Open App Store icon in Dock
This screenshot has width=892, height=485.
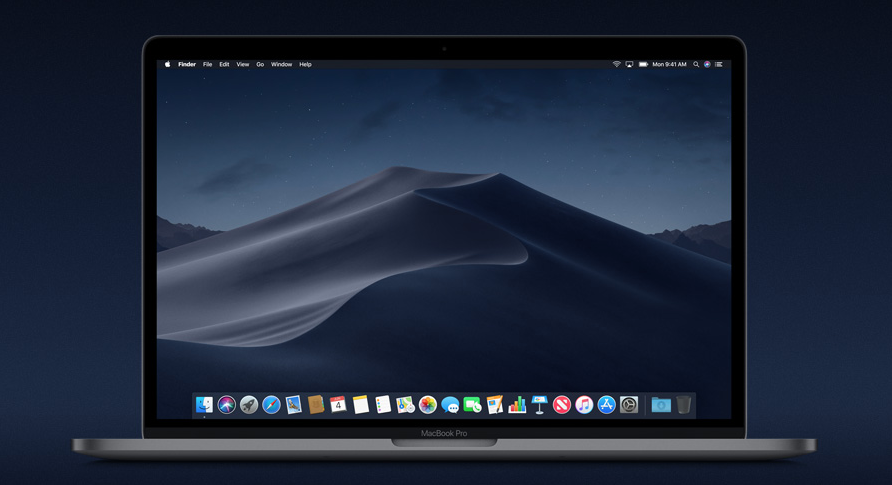[x=606, y=405]
